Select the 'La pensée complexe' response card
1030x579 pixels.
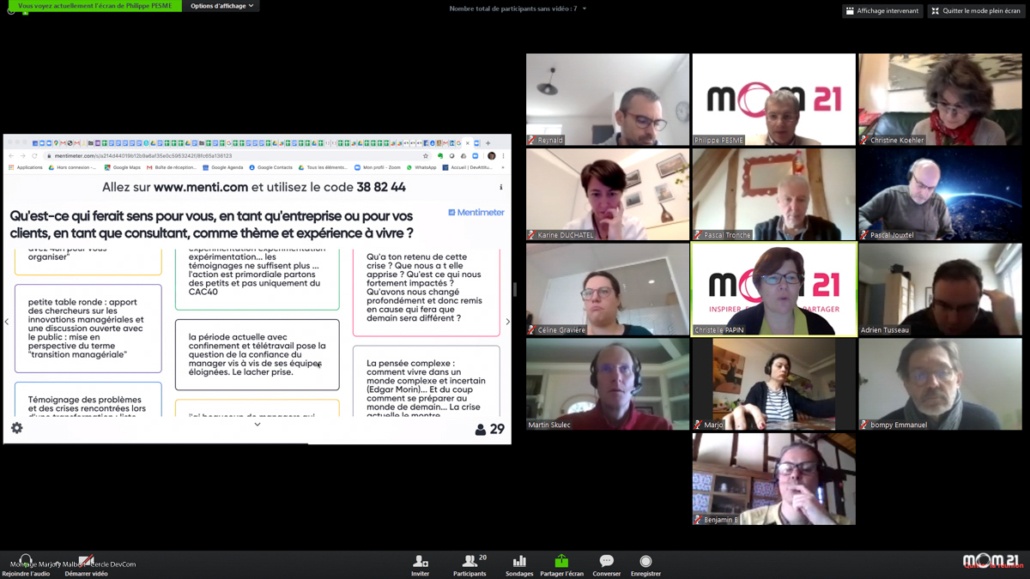(x=426, y=382)
